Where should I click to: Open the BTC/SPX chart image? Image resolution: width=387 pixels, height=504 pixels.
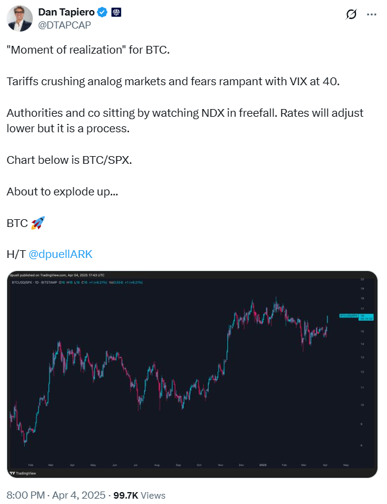[192, 374]
